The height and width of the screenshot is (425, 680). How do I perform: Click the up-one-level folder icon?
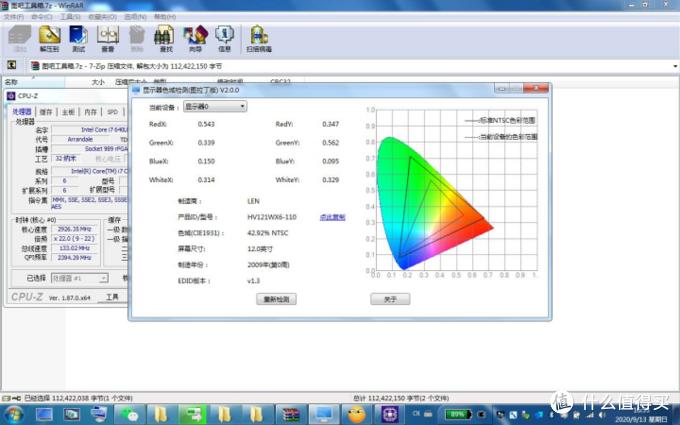(x=12, y=65)
